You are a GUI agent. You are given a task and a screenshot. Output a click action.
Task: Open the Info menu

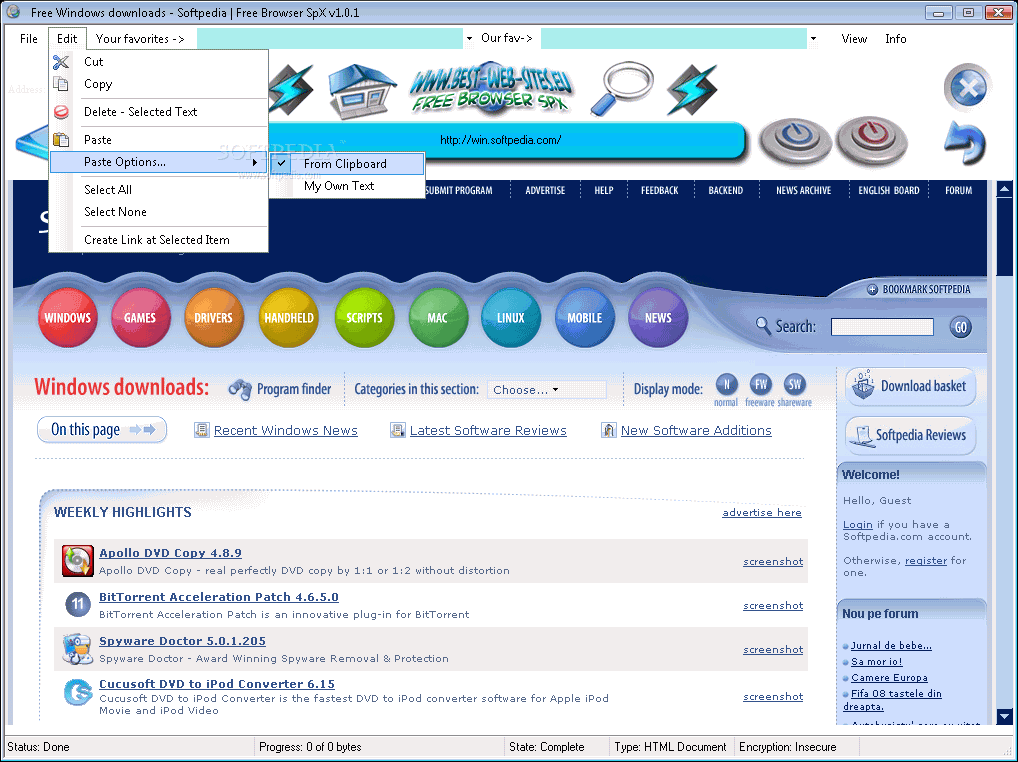tap(895, 39)
